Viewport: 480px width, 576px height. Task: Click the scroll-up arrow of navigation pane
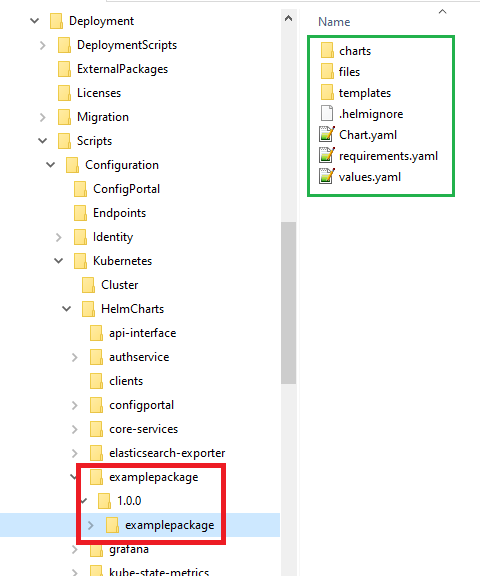point(289,18)
